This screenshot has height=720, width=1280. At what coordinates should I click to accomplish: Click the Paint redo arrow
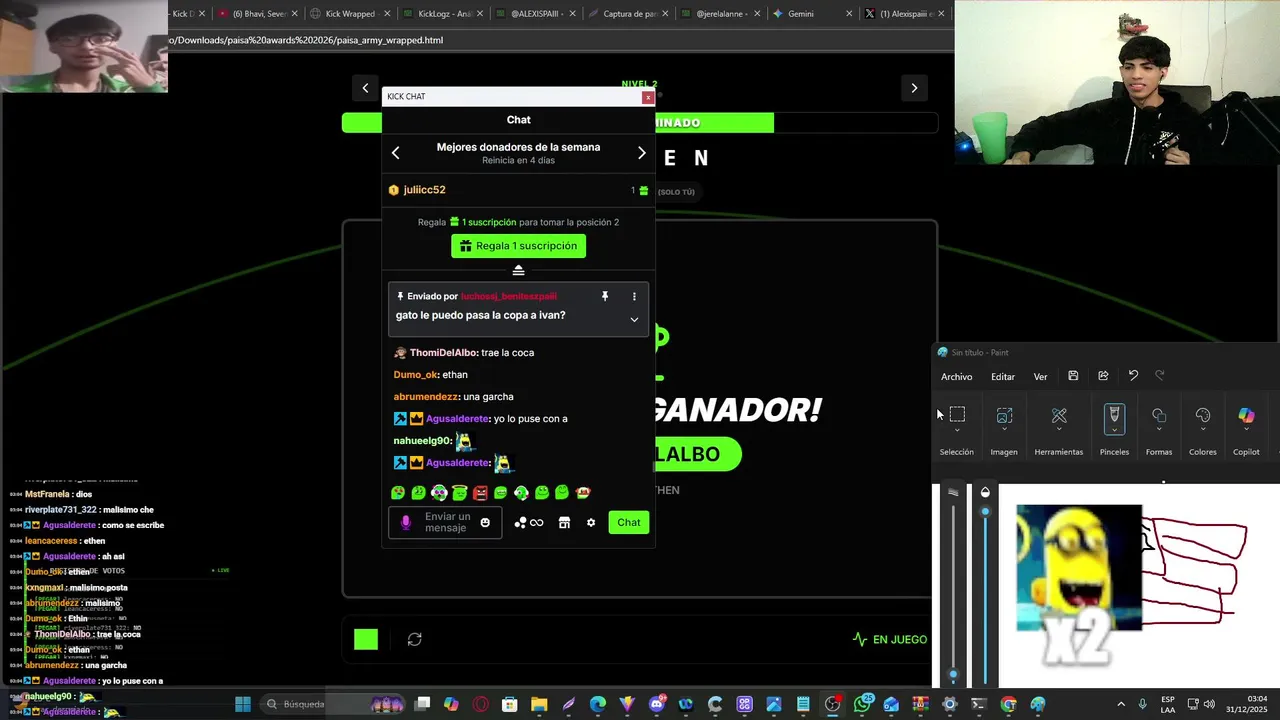click(1160, 376)
